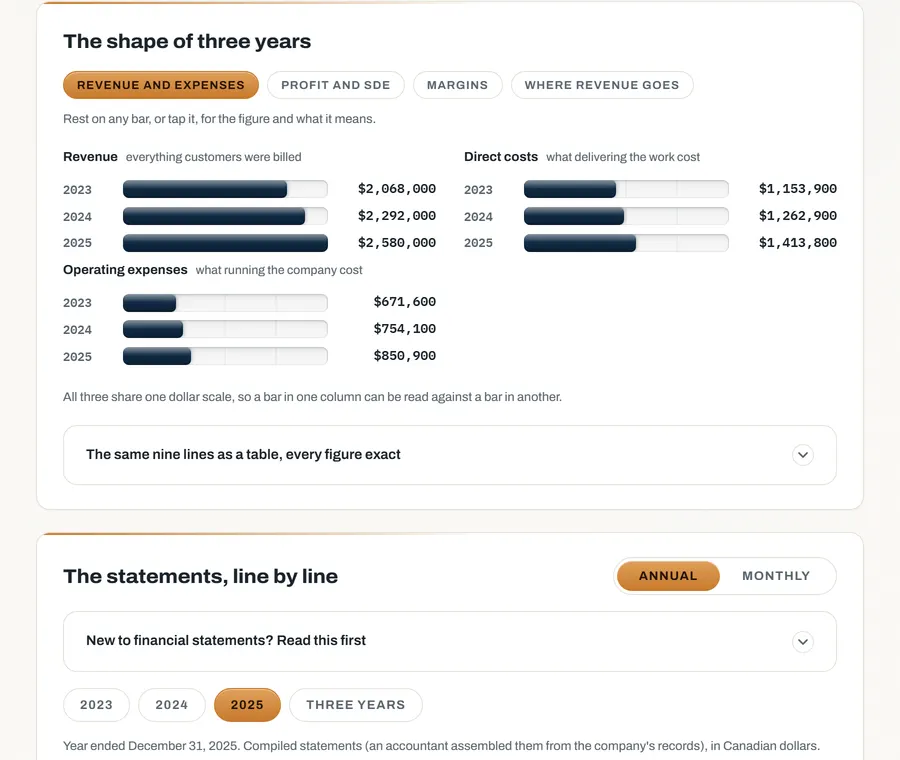Click 'The statements, line by line' title
The height and width of the screenshot is (760, 900).
200,576
